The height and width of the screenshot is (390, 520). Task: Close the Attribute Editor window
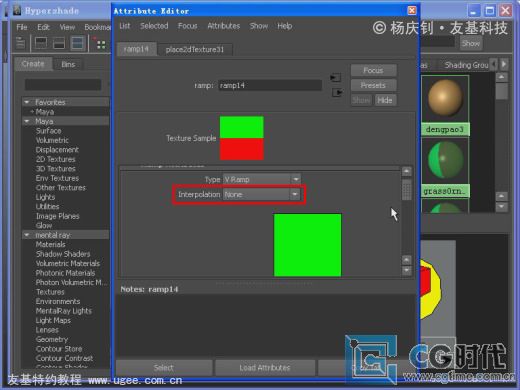(412, 11)
